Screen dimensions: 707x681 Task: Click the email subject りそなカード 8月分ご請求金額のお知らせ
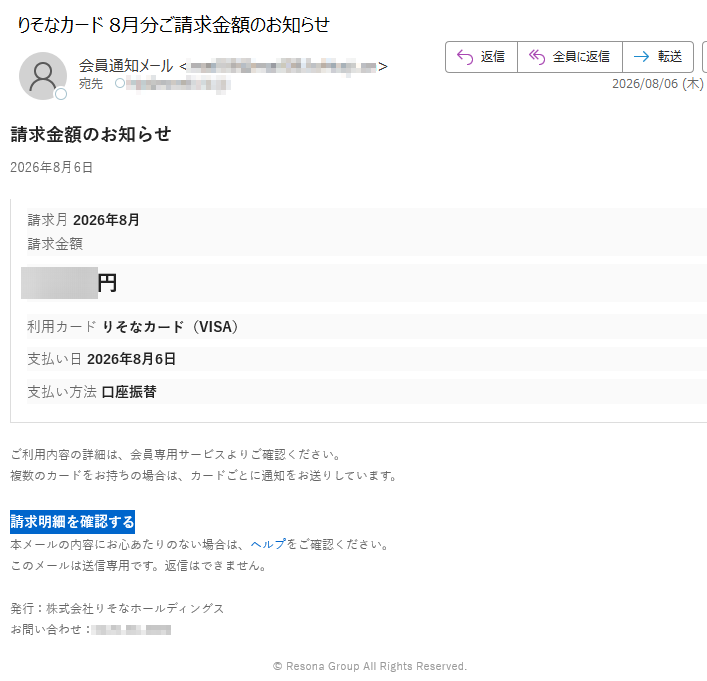(173, 25)
